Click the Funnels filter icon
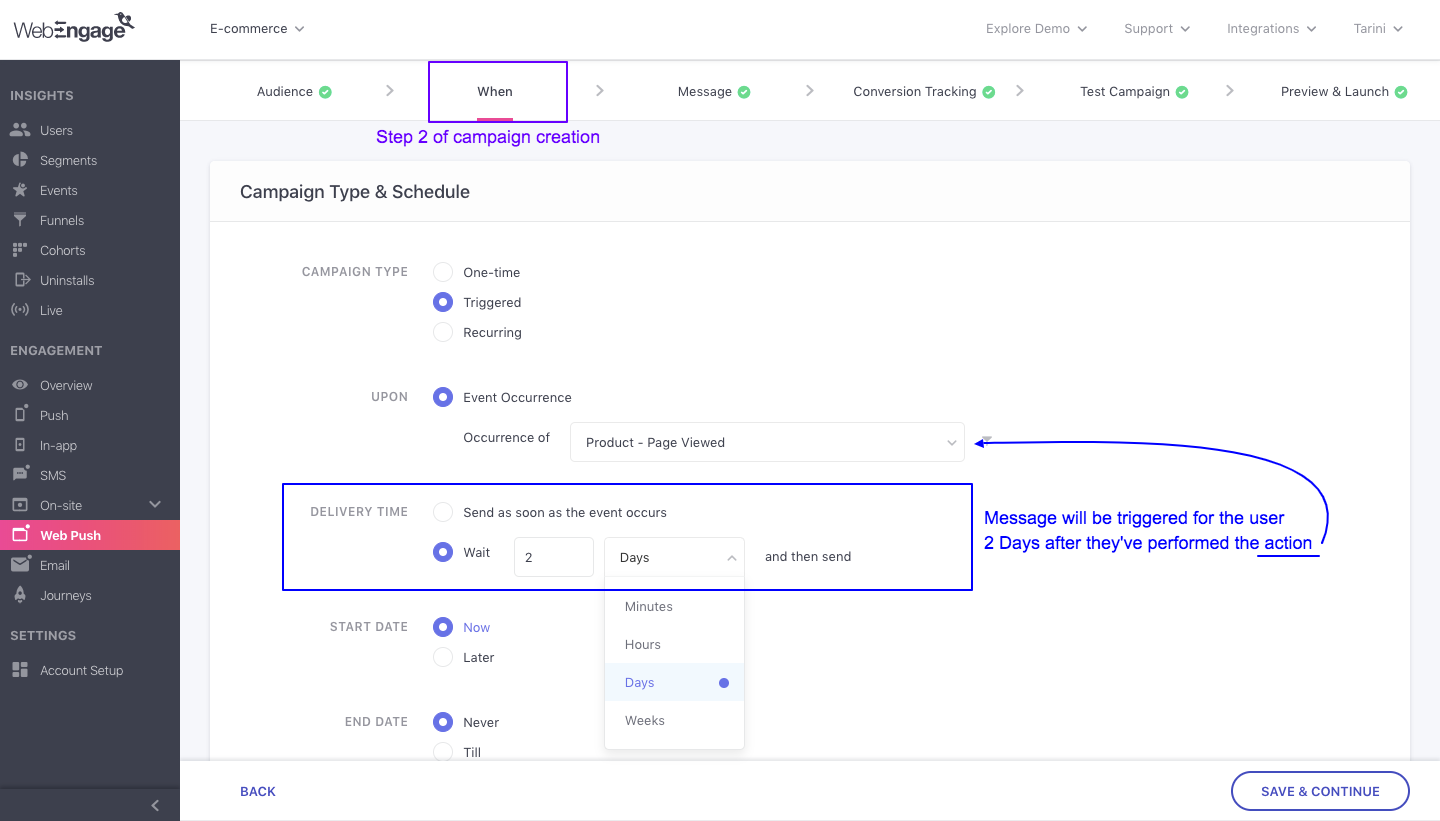This screenshot has width=1440, height=821. pos(20,220)
